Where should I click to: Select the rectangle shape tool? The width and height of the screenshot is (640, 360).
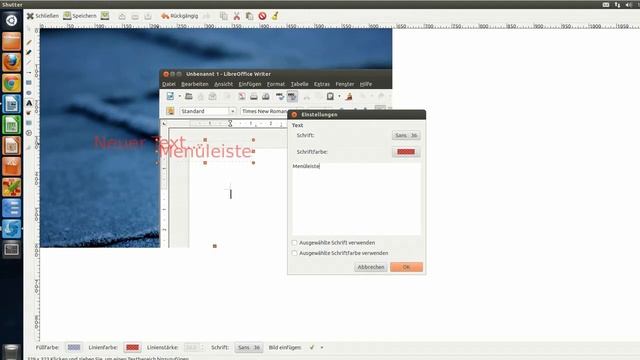click(x=29, y=83)
